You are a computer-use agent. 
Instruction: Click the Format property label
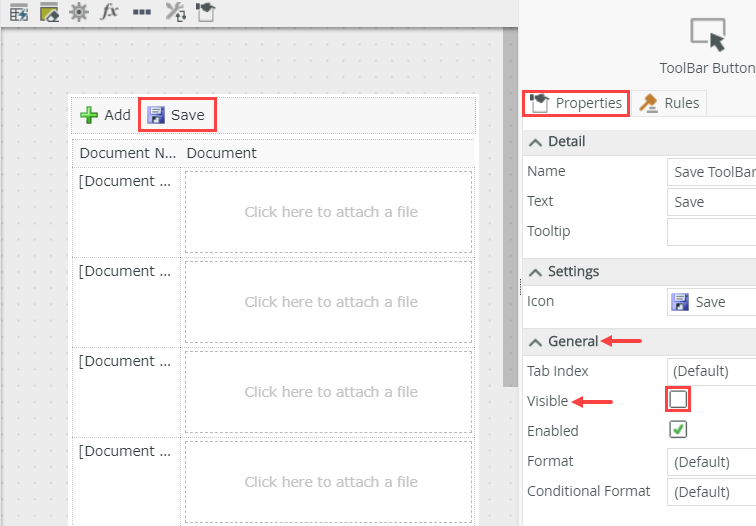pos(550,461)
